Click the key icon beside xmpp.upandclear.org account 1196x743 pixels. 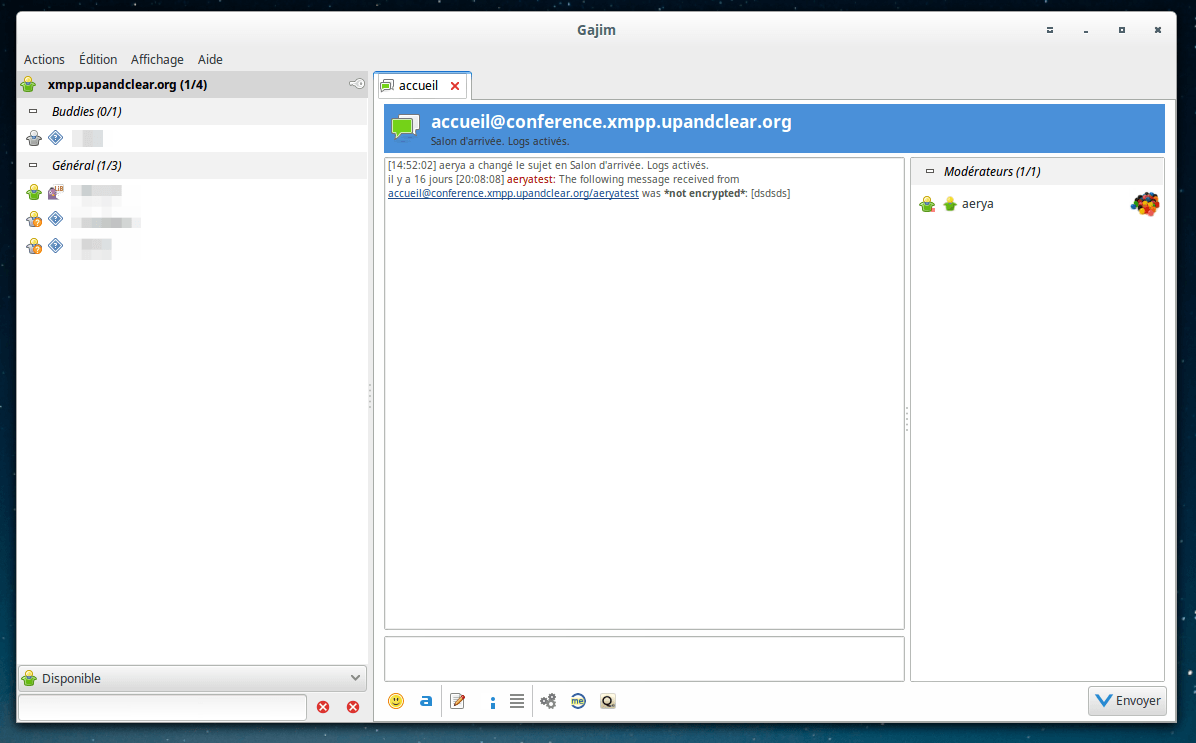point(357,84)
